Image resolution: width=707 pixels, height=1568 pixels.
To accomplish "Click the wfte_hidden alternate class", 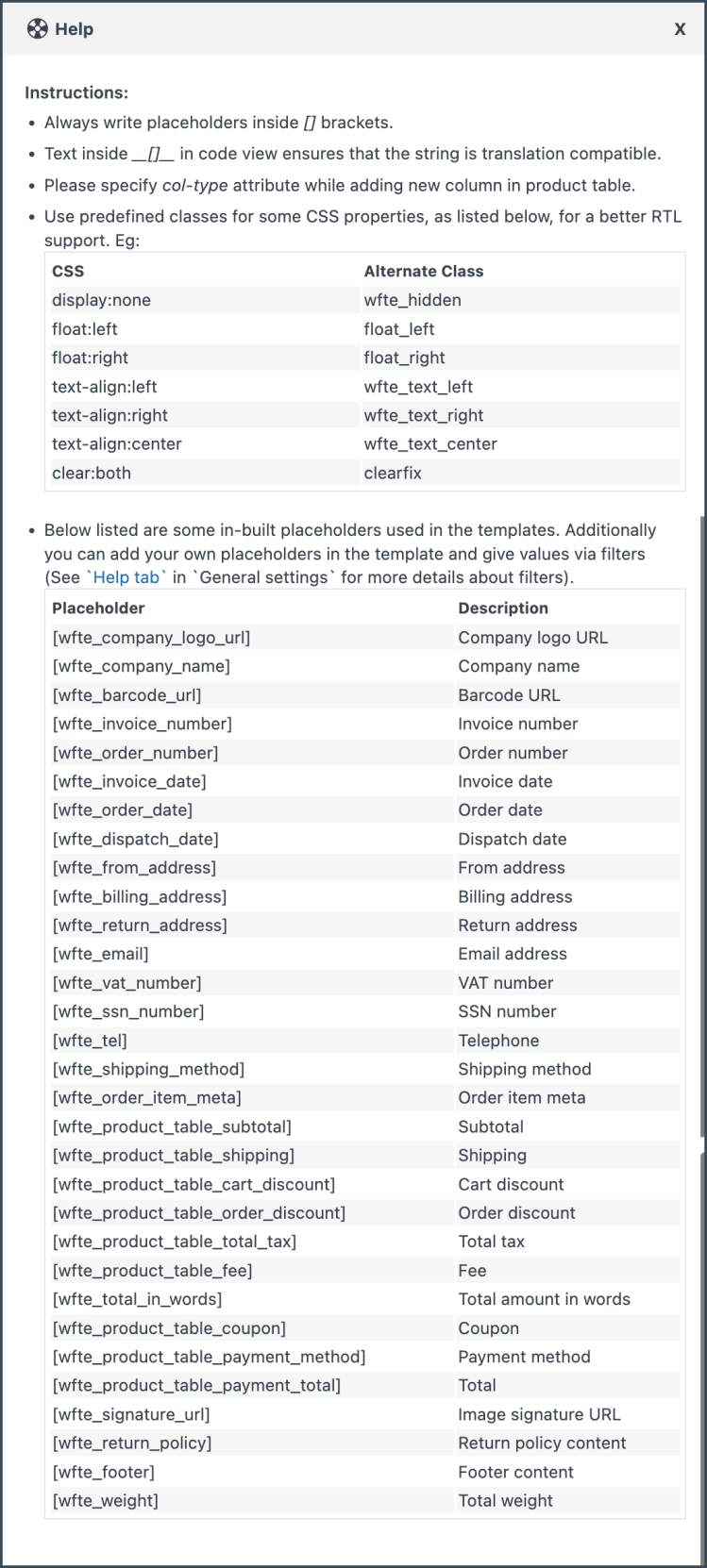I will [x=412, y=300].
